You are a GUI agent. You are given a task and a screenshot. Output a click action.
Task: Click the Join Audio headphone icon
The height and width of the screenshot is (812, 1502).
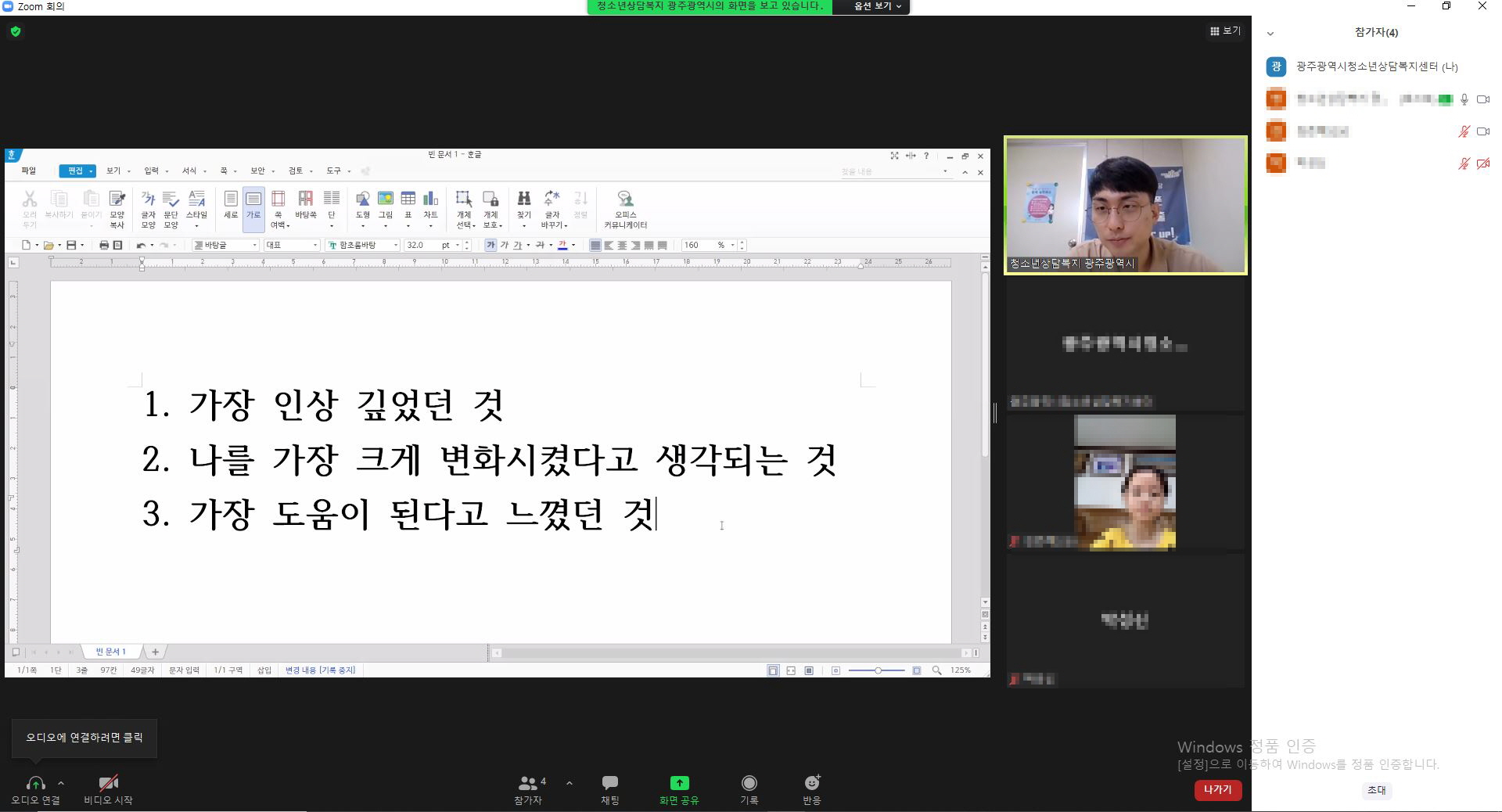(x=35, y=783)
